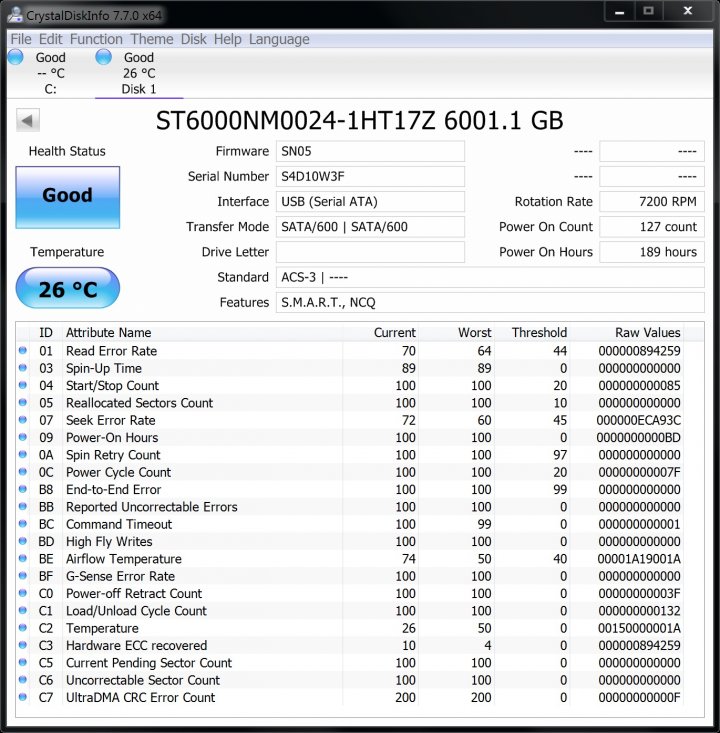Open the Function menu
Screen dimensions: 720x733
96,39
